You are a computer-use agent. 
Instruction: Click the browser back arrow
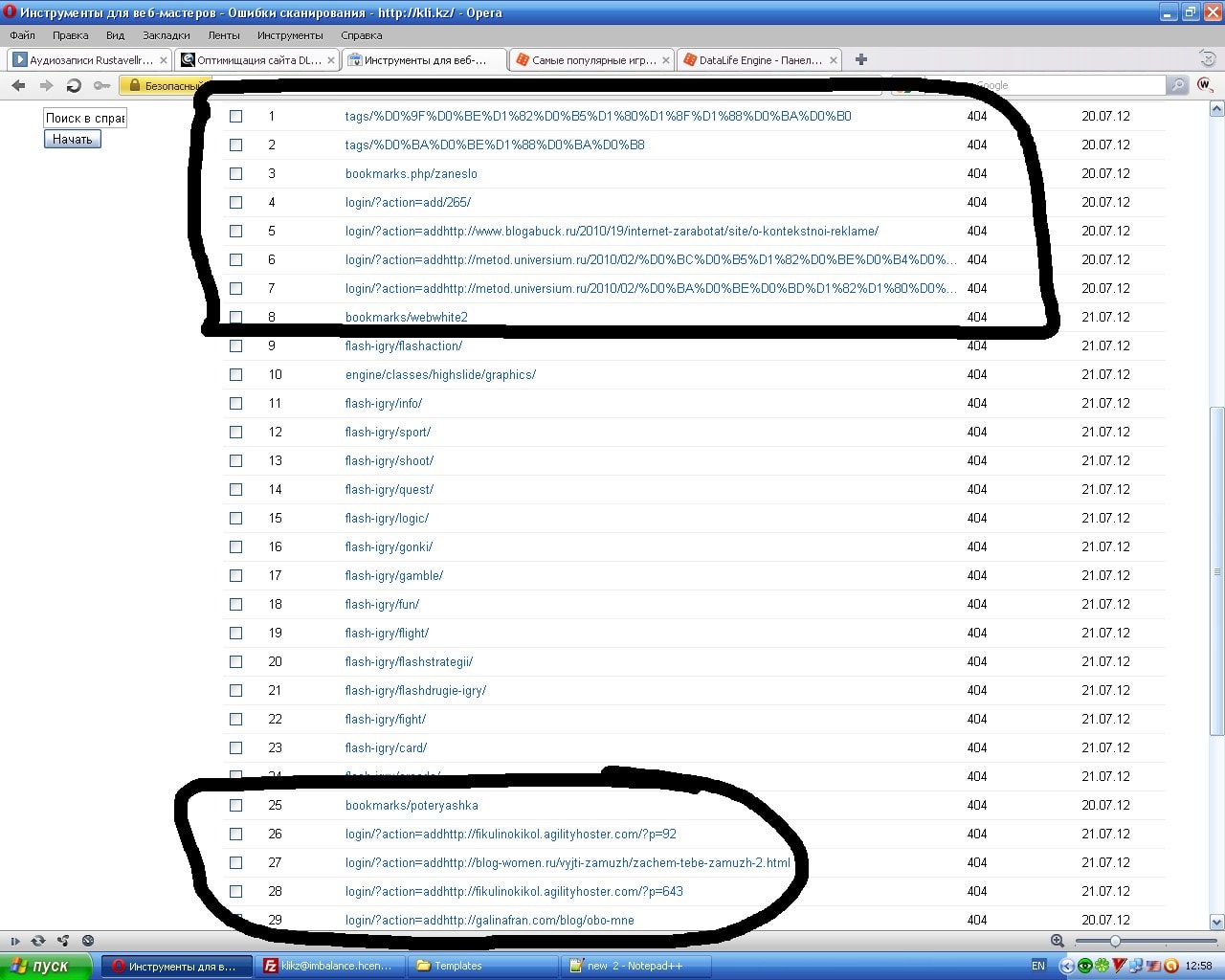click(18, 86)
